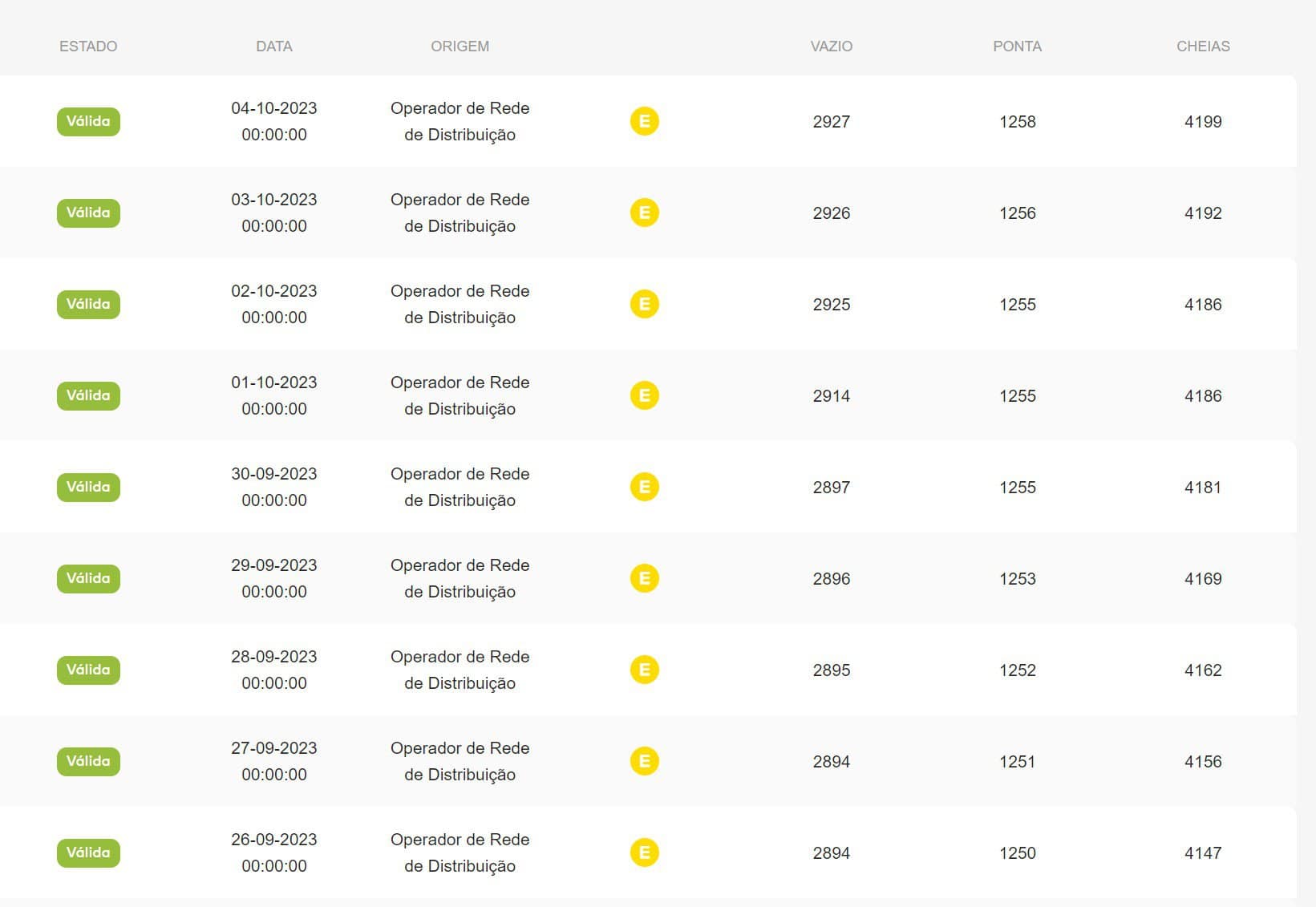
Task: Click Válida badge on 27-09-2023 row
Action: [x=88, y=761]
